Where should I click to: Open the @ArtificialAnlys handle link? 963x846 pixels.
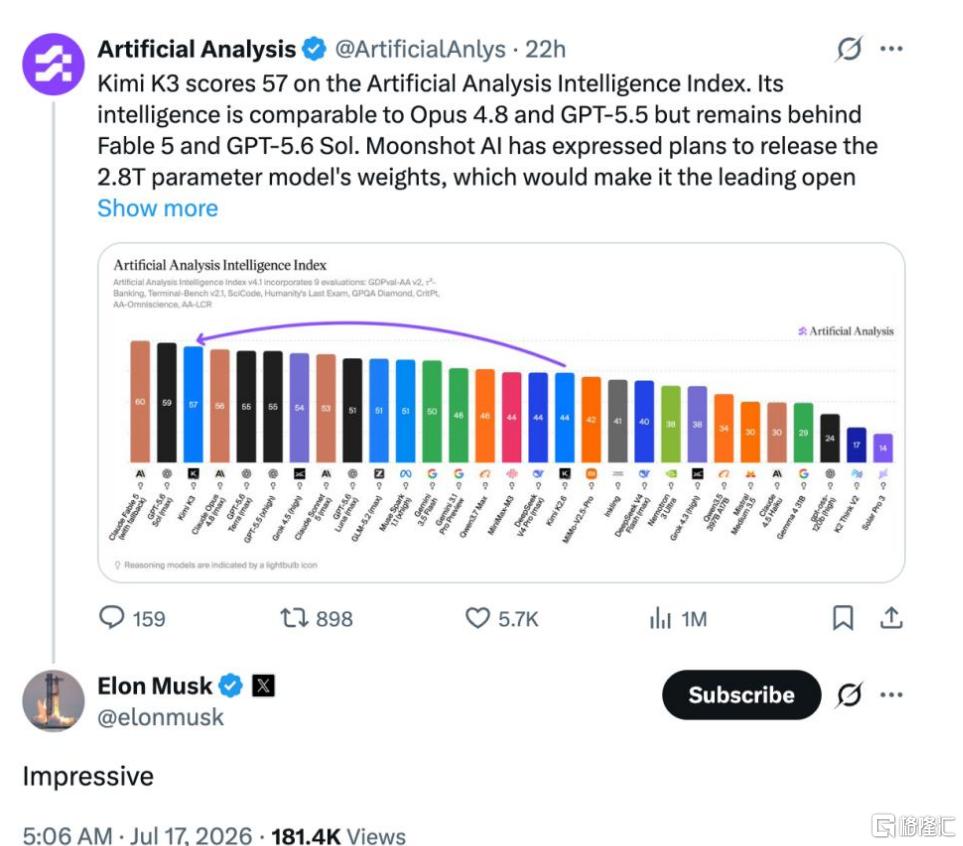[420, 49]
